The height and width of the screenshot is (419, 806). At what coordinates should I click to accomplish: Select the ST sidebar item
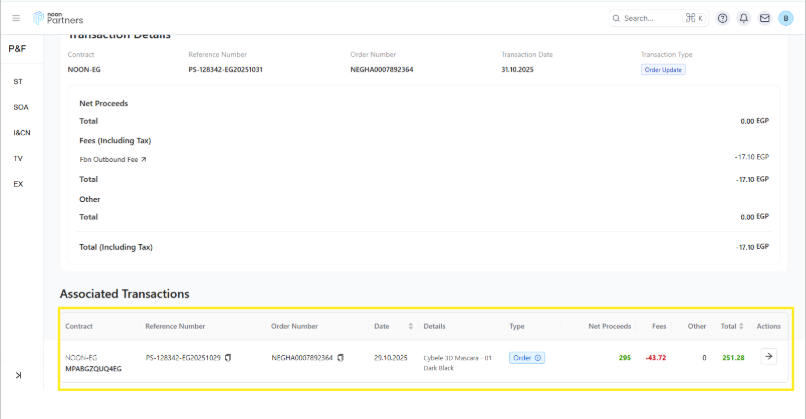click(18, 81)
